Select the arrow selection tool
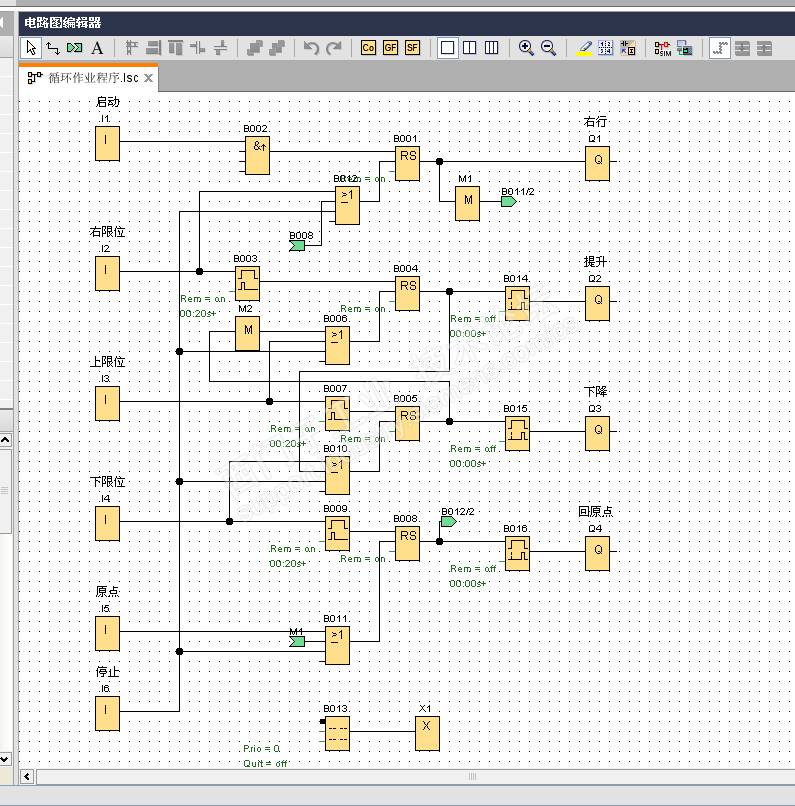795x806 pixels. click(x=31, y=47)
